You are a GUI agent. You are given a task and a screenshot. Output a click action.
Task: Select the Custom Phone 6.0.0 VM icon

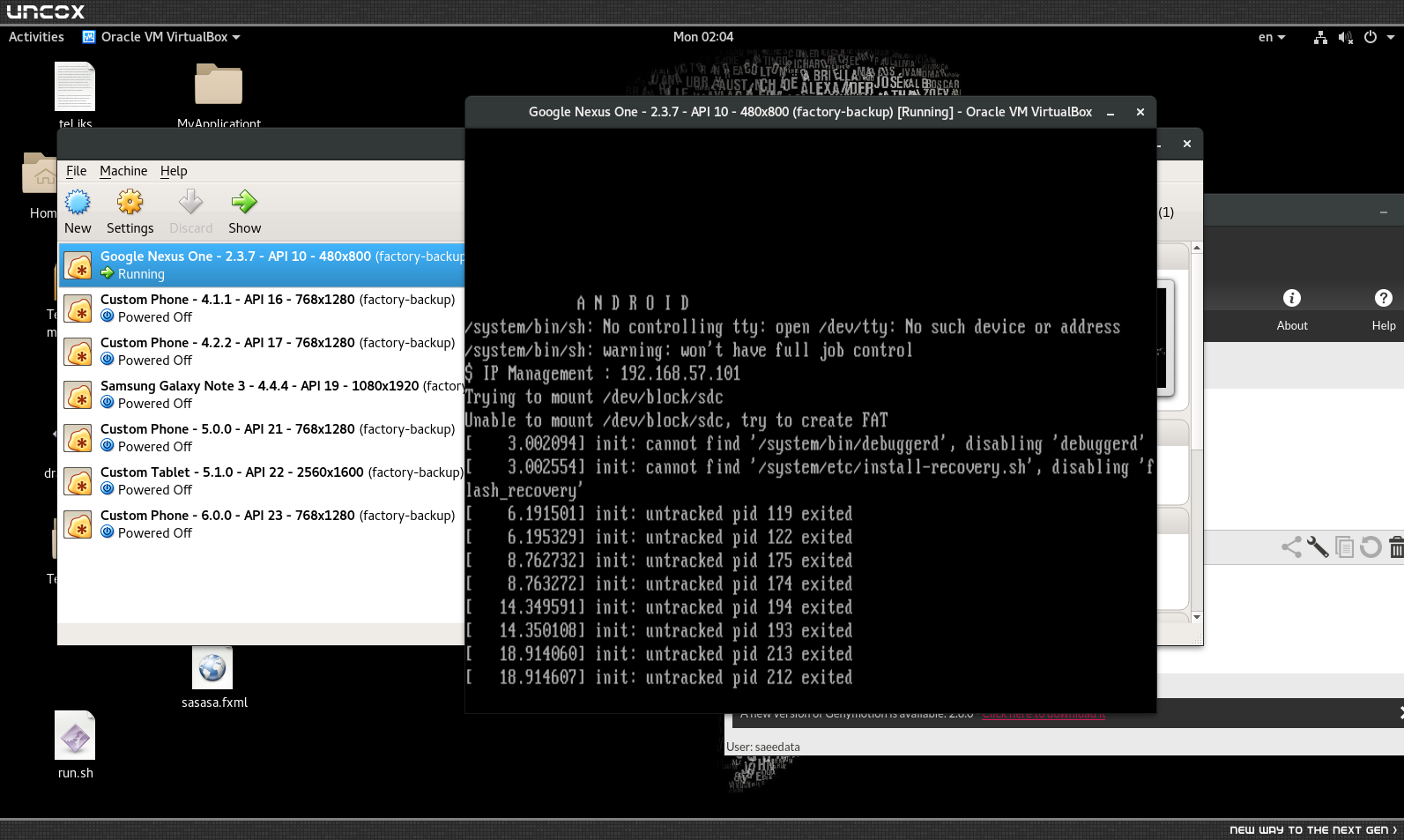(x=78, y=524)
